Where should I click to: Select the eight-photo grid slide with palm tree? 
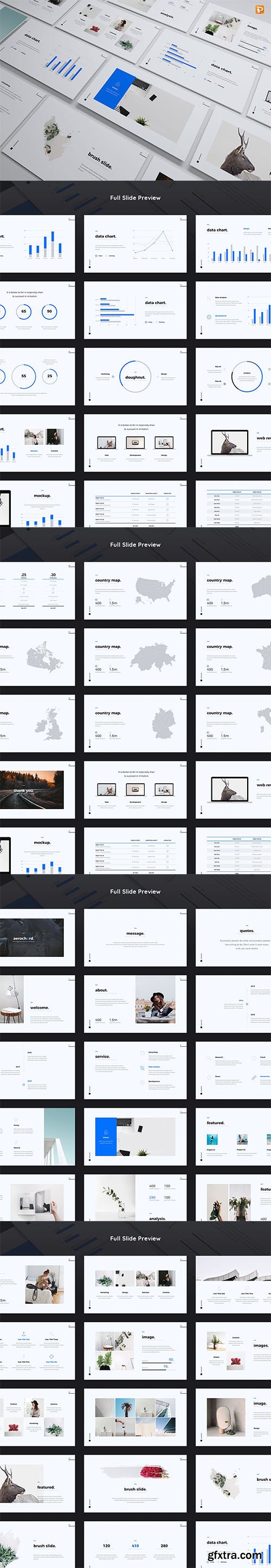tap(135, 1418)
